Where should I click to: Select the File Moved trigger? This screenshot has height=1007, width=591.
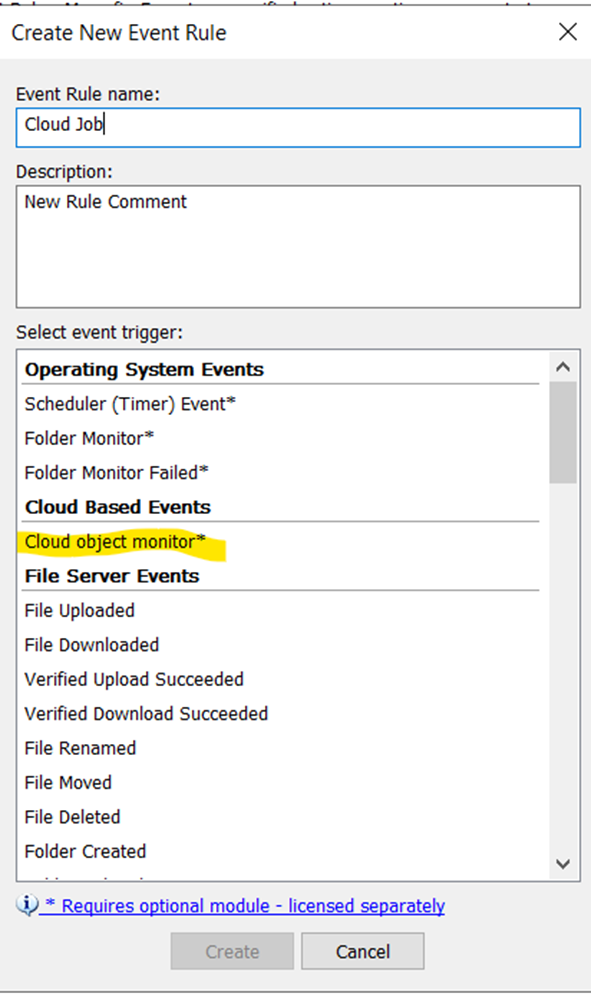point(67,782)
